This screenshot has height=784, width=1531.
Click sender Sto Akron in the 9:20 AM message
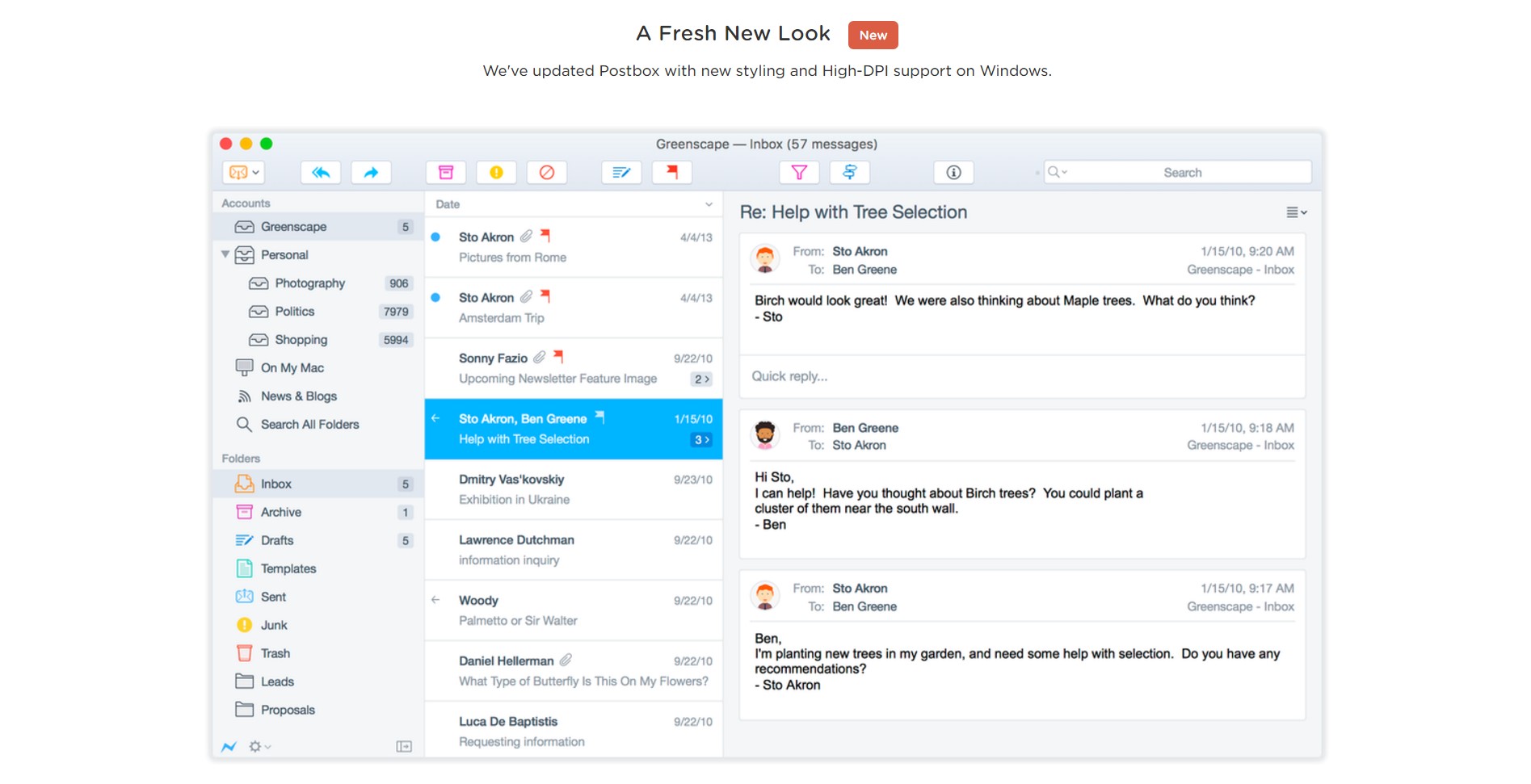tap(860, 252)
